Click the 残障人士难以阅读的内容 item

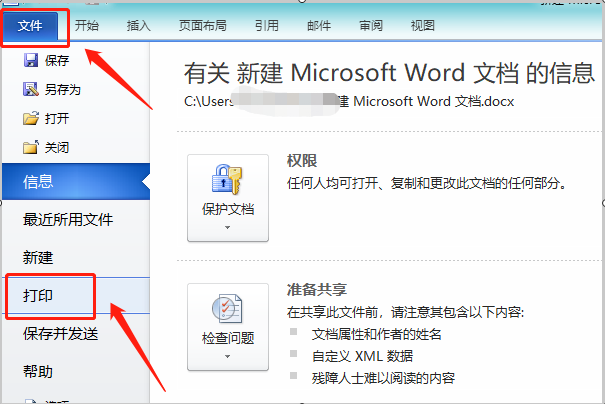(x=383, y=378)
